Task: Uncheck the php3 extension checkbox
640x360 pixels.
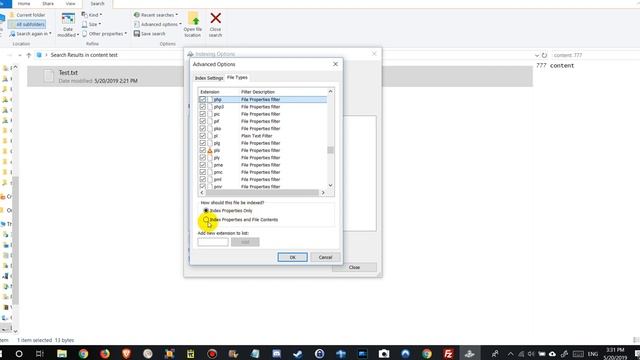Action: (202, 107)
